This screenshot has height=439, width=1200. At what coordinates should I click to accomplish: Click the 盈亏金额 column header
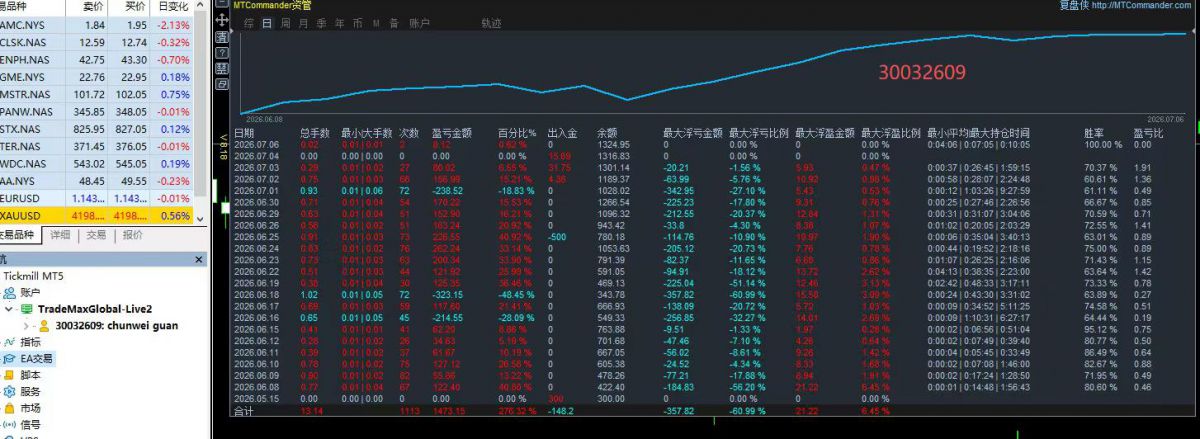tap(452, 133)
